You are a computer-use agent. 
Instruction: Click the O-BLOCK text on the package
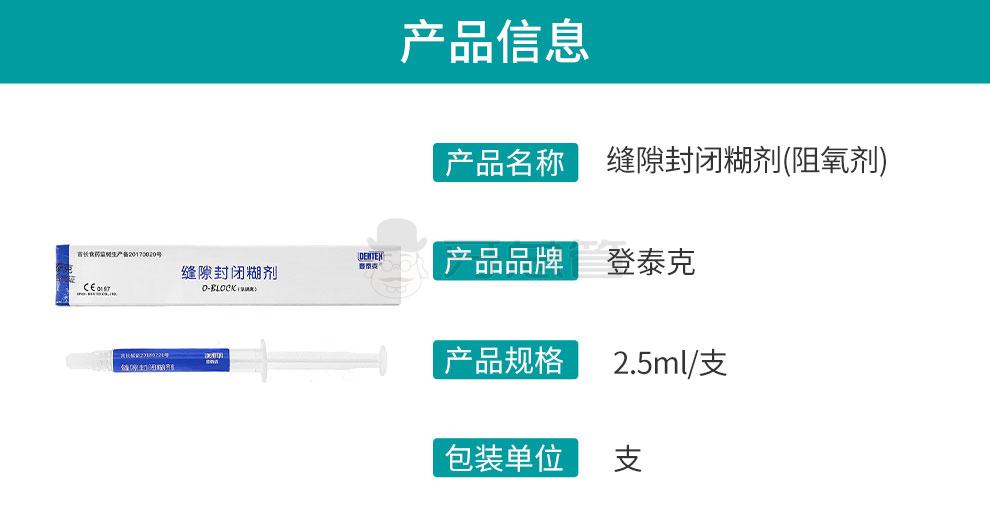point(219,288)
